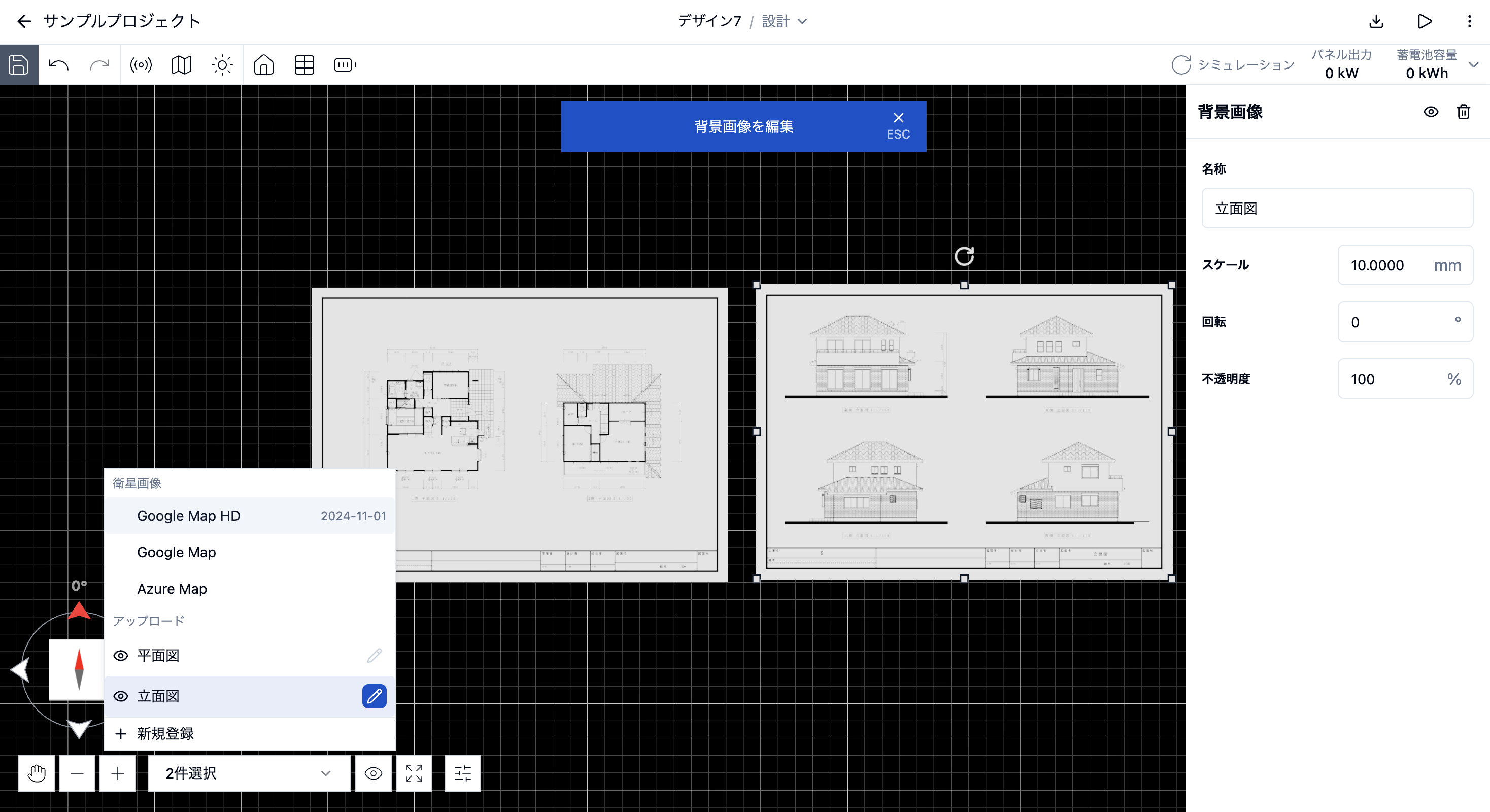Delete the background image with trash icon
The width and height of the screenshot is (1490, 812).
(x=1464, y=112)
